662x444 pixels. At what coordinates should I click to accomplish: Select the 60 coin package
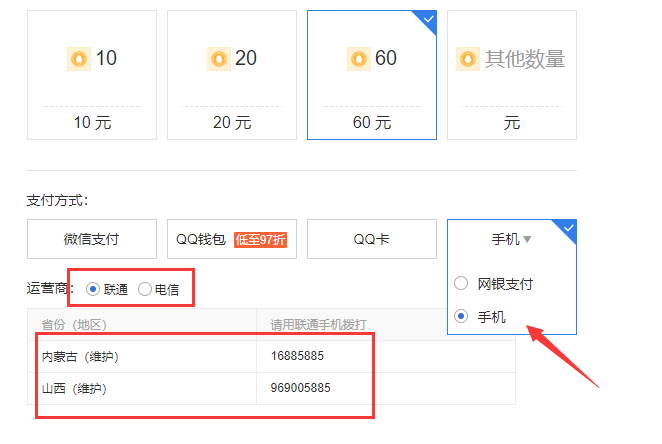click(372, 75)
